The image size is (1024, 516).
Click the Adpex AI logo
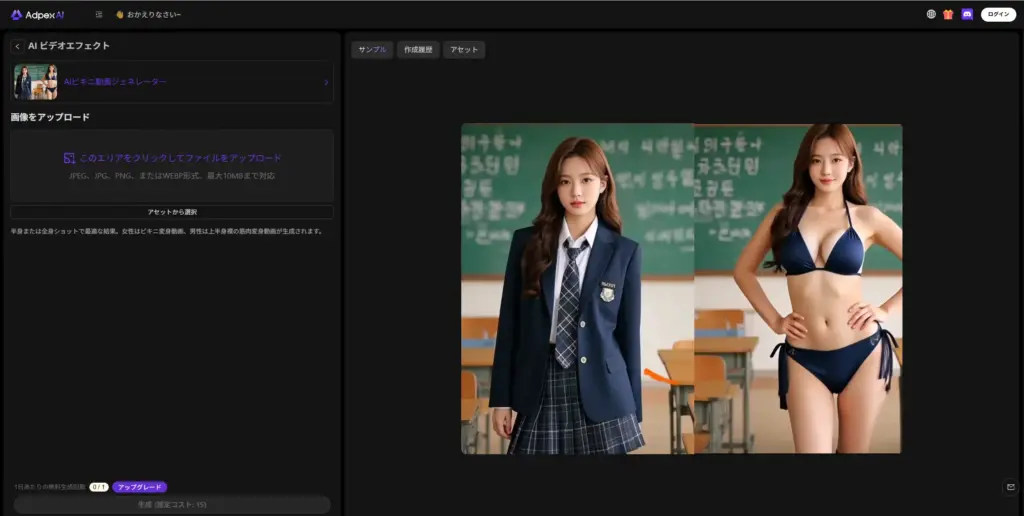tap(37, 14)
